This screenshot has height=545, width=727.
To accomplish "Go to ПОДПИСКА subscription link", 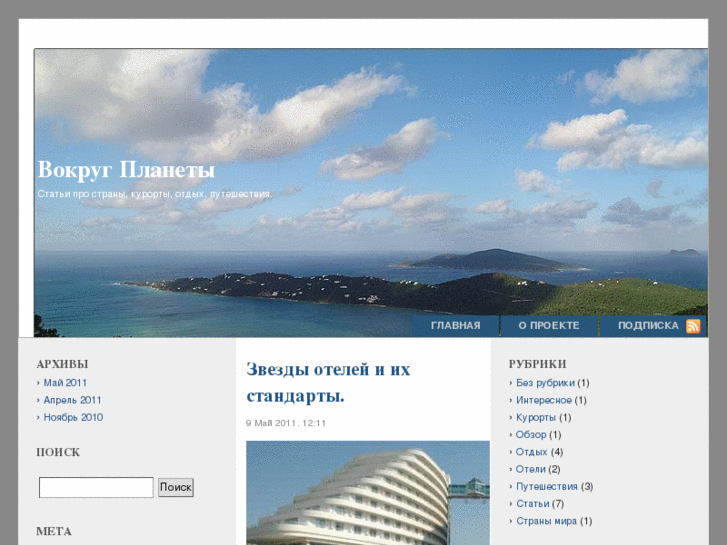I will 647,326.
